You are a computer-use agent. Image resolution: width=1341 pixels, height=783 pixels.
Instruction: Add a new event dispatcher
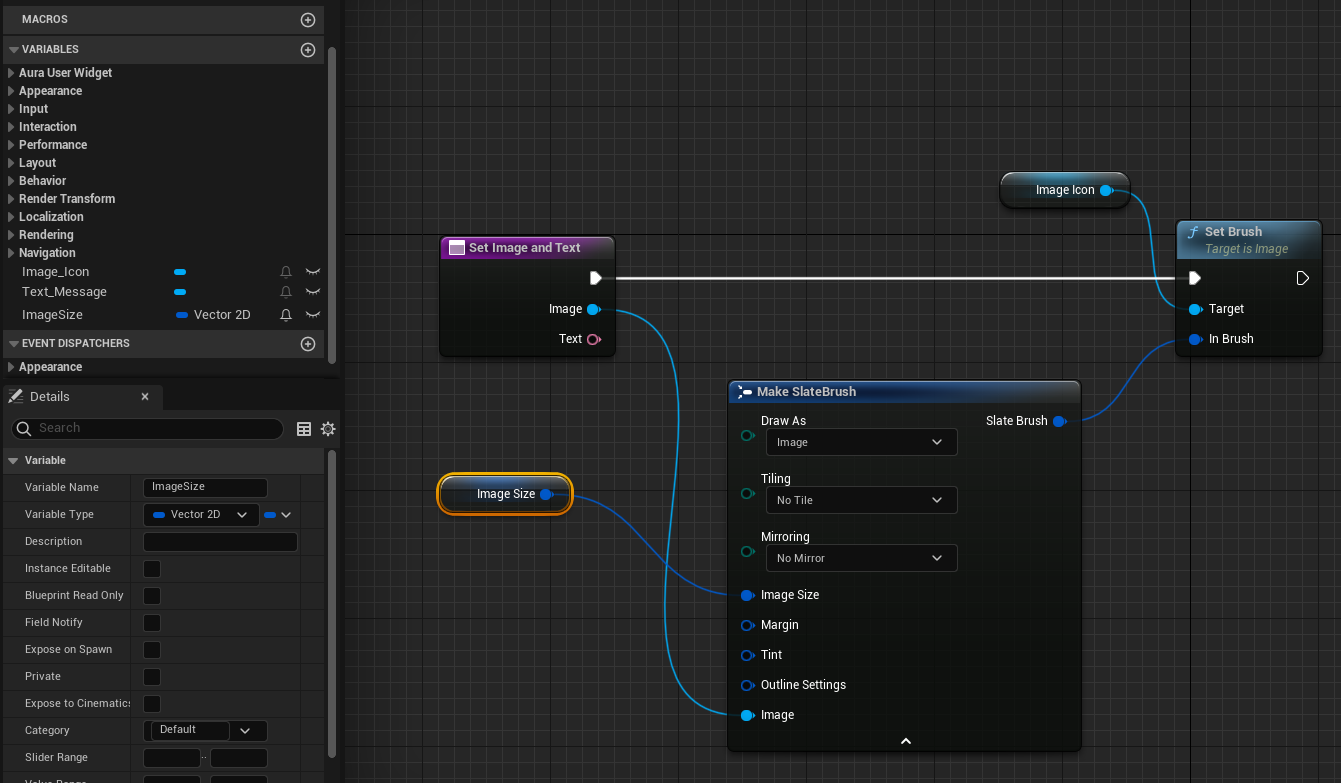point(308,344)
